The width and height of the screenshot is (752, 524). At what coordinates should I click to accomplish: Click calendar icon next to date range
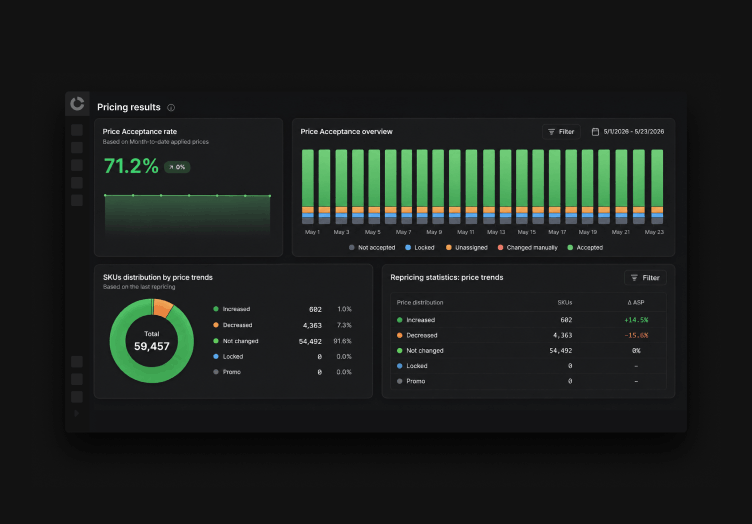pos(595,132)
